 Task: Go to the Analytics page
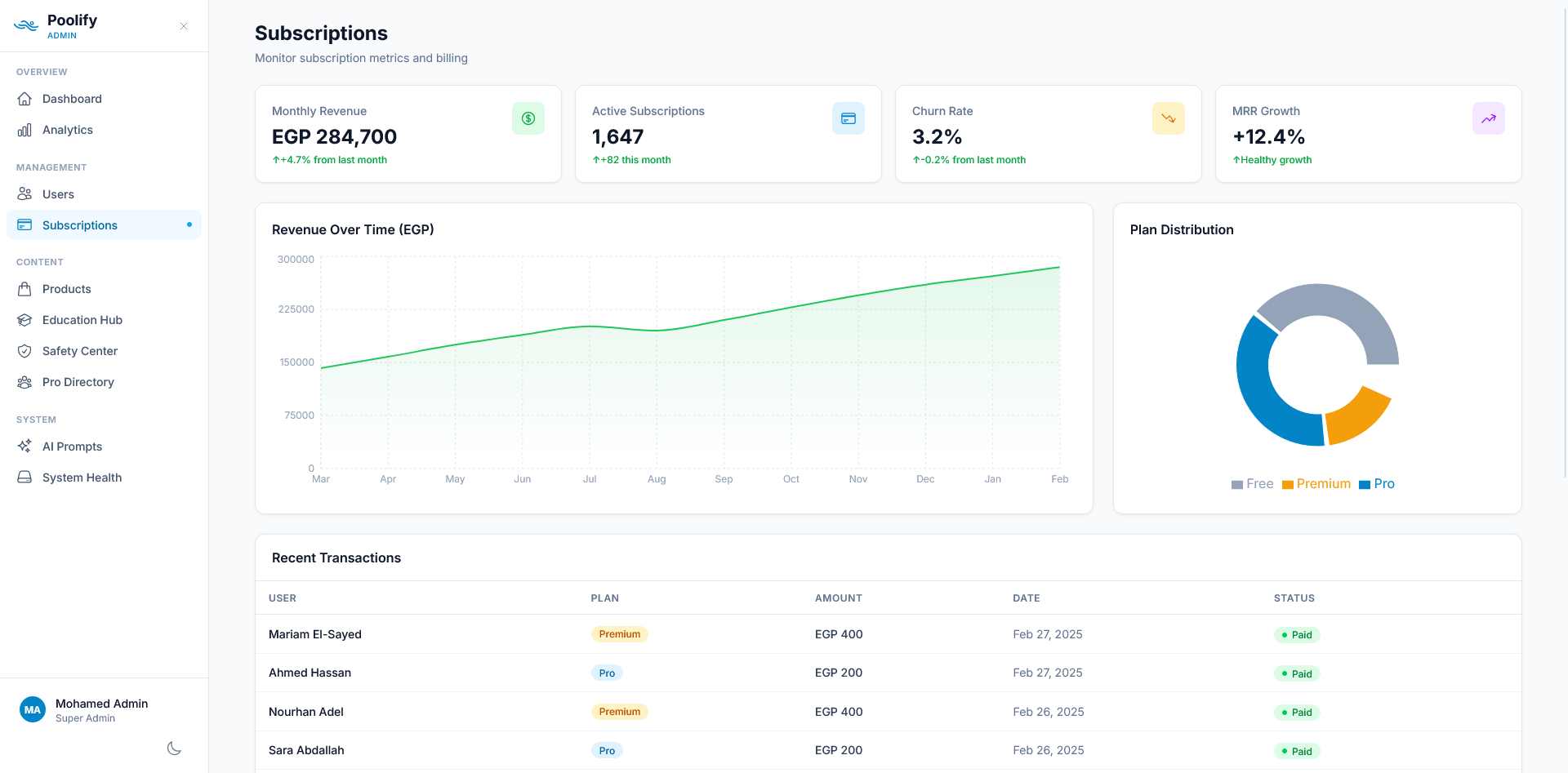[104, 130]
